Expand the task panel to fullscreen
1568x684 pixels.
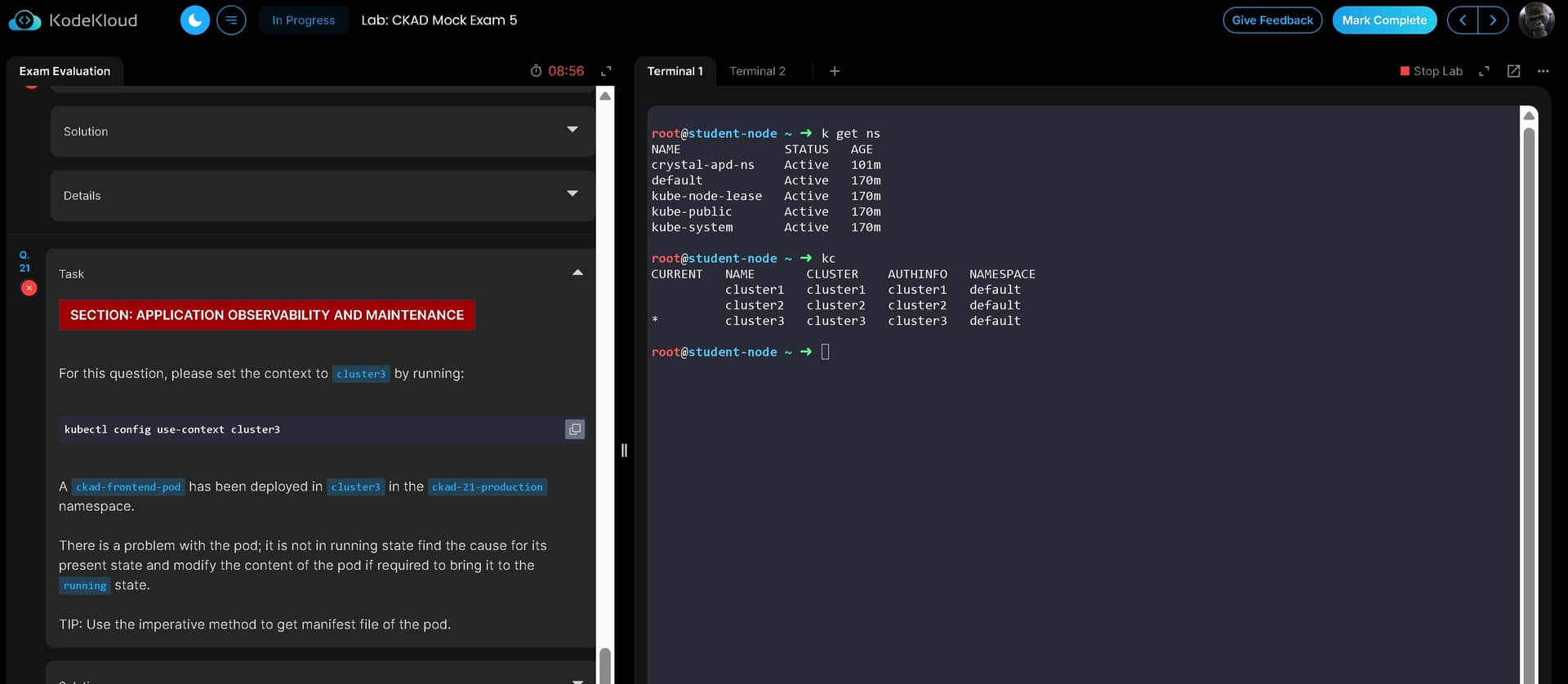tap(606, 71)
